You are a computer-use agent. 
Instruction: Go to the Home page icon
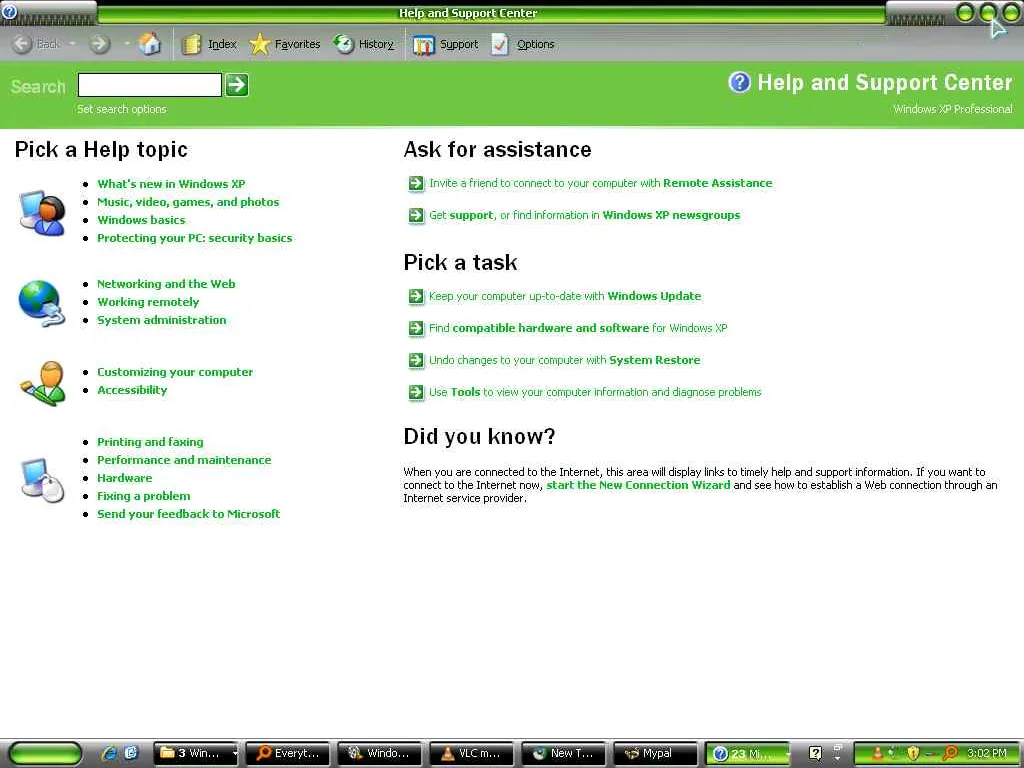coord(150,44)
